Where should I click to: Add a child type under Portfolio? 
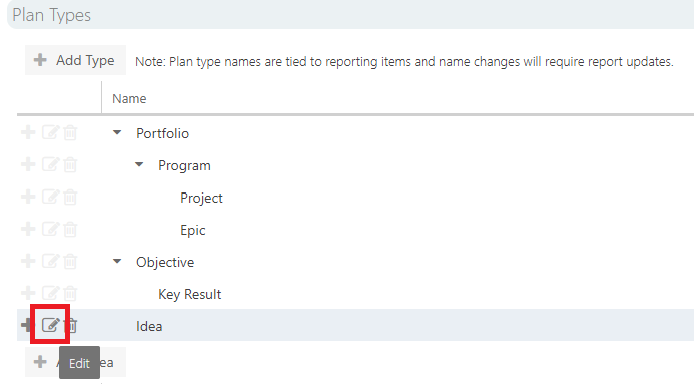tap(28, 132)
